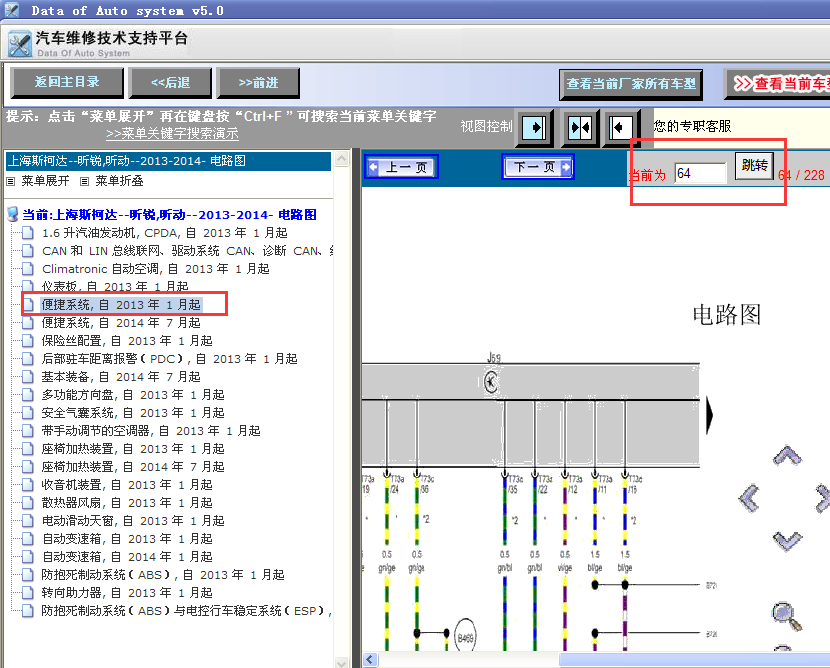Screen dimensions: 830x668
Task: Open Climatronic 自动空调 tree item
Action: point(156,269)
